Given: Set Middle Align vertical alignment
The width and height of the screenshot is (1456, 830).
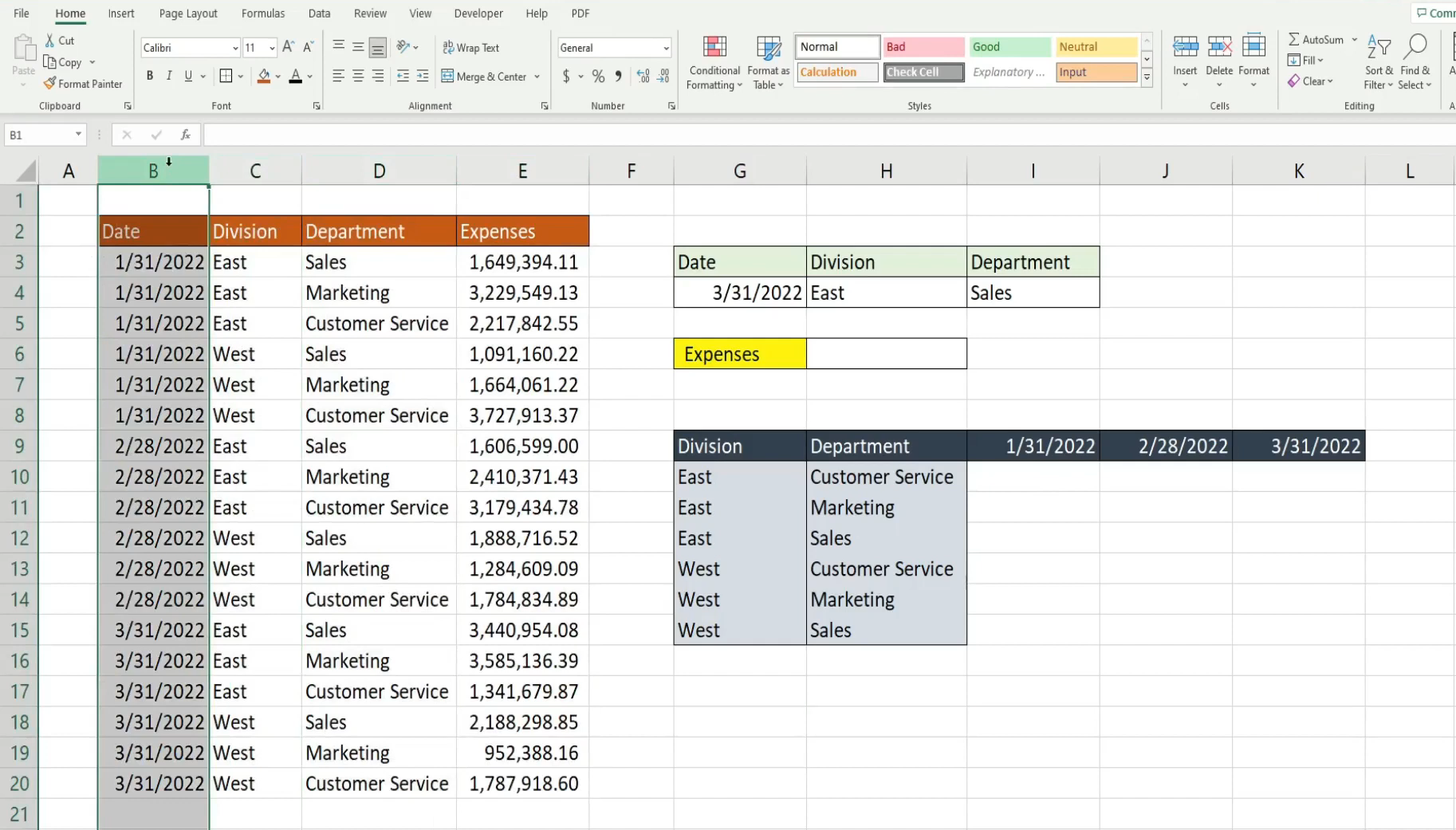Looking at the screenshot, I should click(x=358, y=48).
